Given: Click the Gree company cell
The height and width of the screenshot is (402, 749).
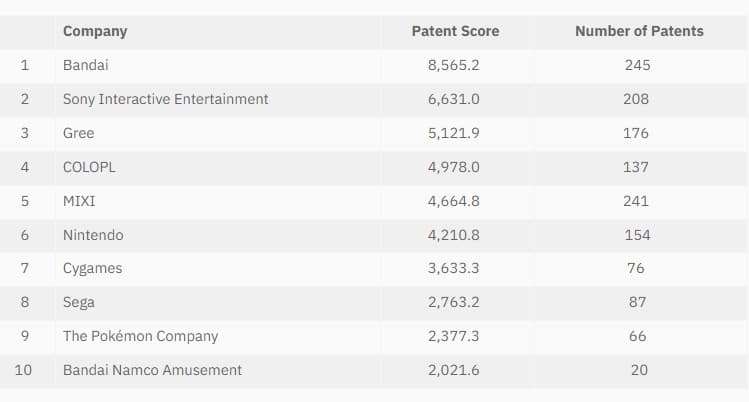Looking at the screenshot, I should pyautogui.click(x=78, y=133).
